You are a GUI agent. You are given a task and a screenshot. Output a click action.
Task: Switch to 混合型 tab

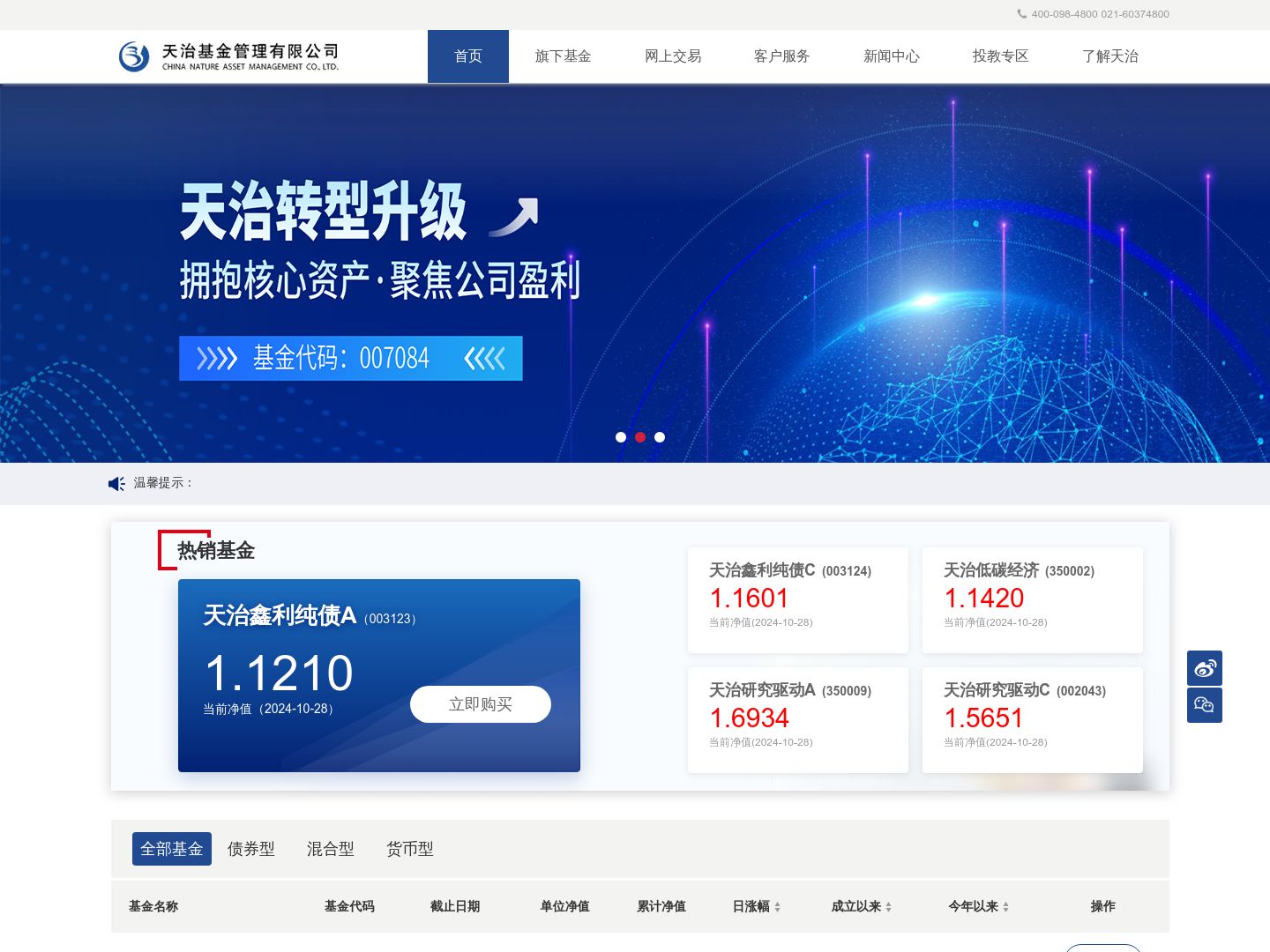tap(331, 849)
